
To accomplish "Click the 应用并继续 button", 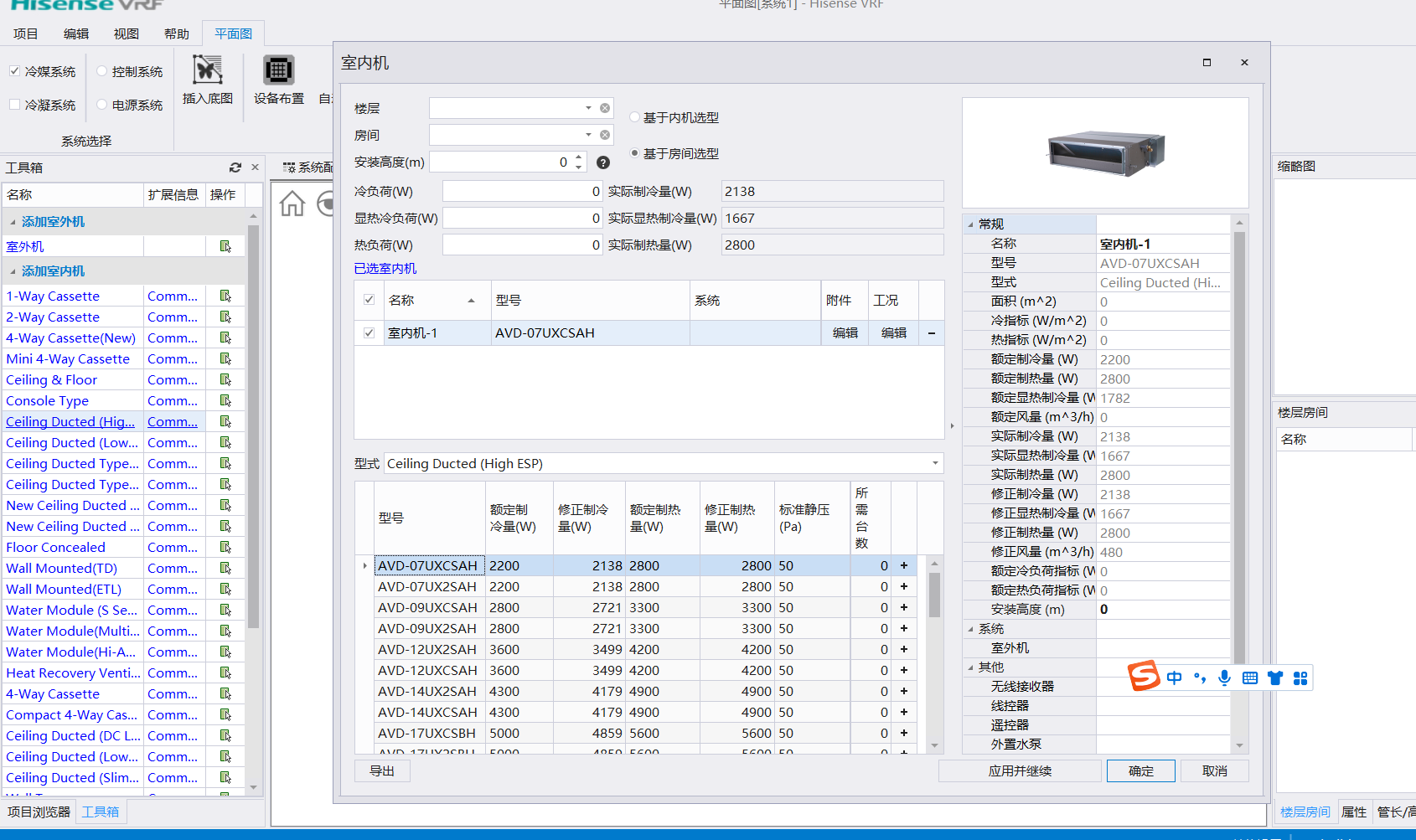I will (x=1019, y=770).
